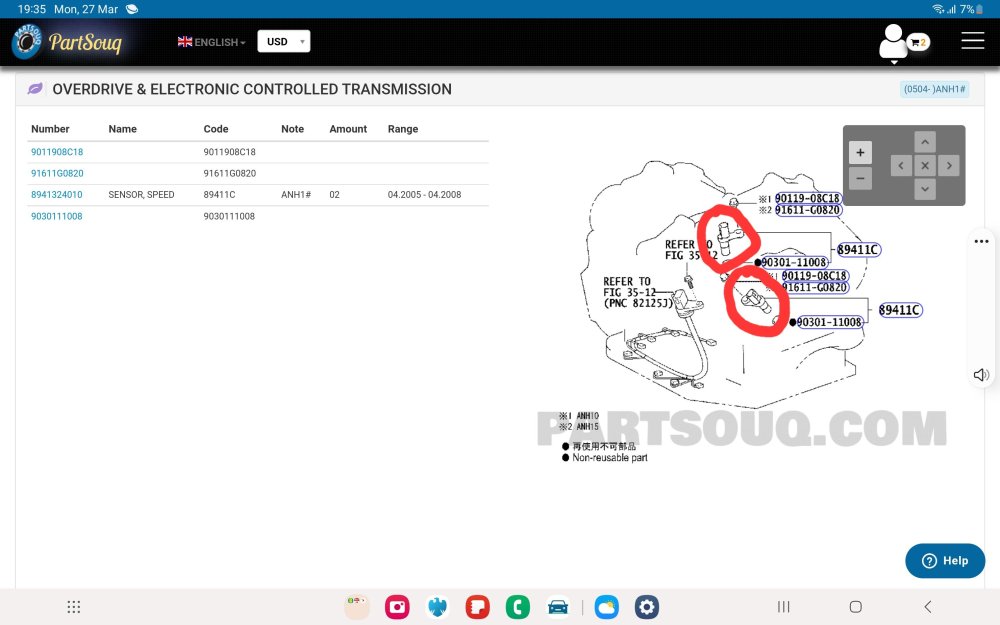The image size is (1000, 625).
Task: Tap the battery 7% indicator
Action: coord(971,10)
